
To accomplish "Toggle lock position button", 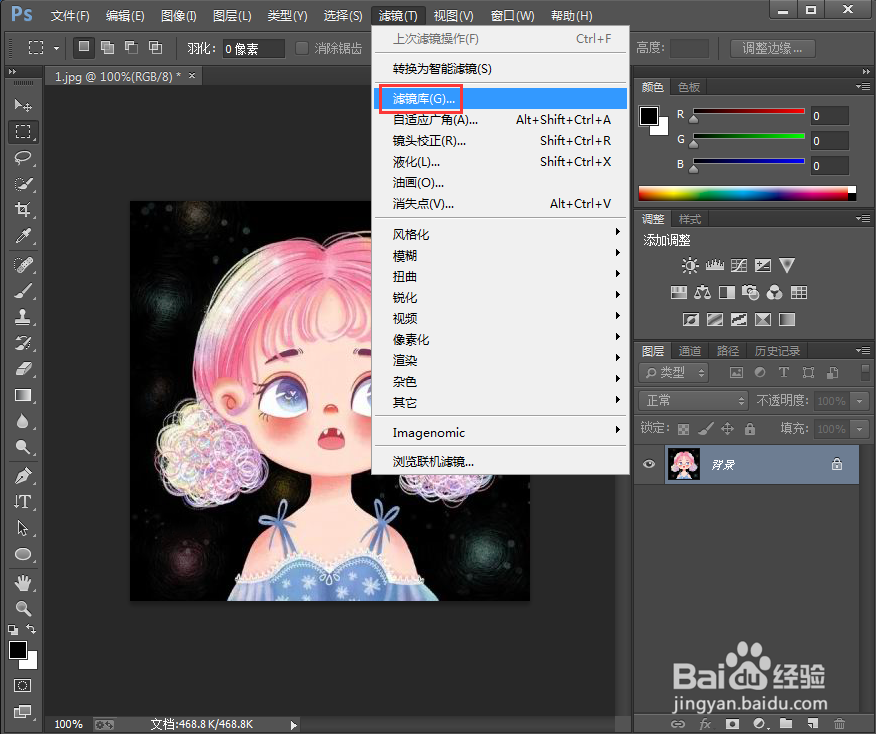I will [x=727, y=428].
